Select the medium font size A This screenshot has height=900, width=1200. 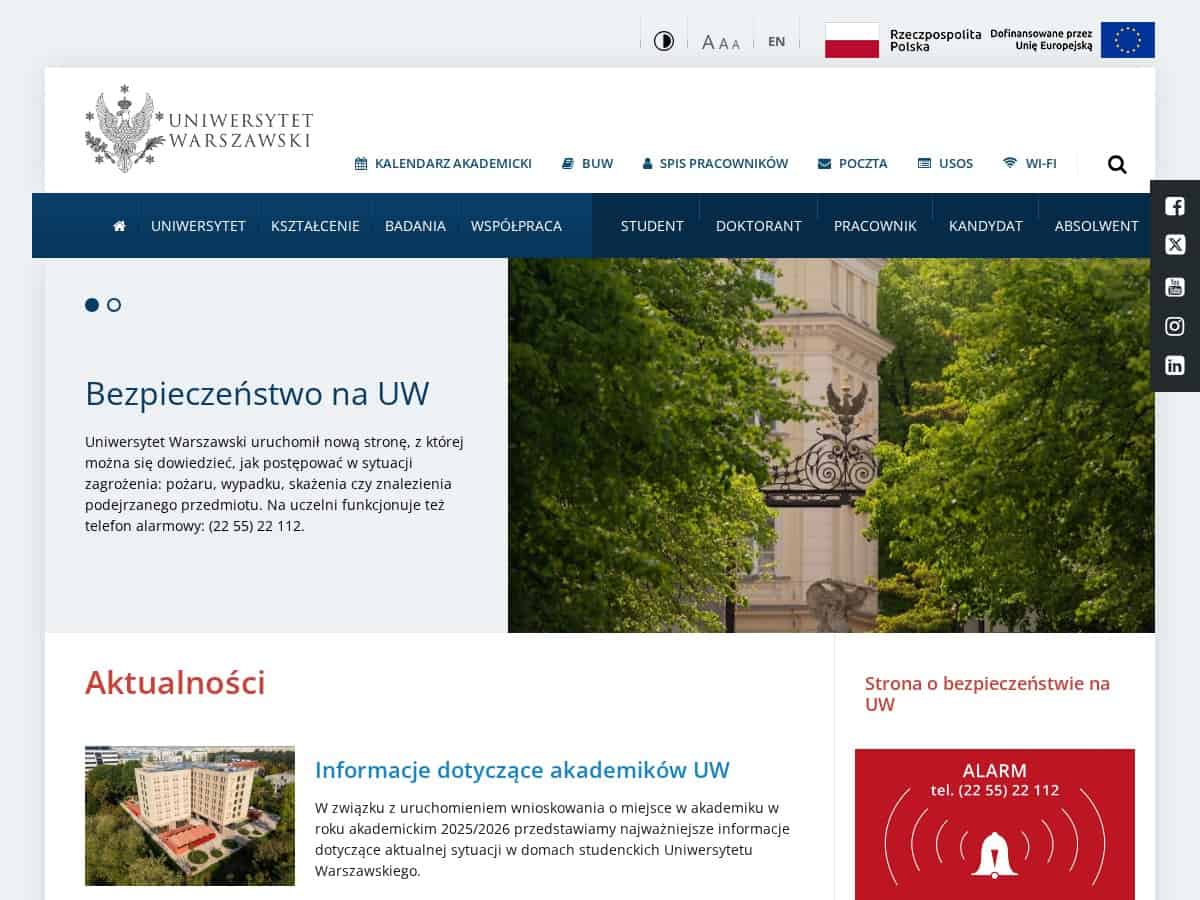coord(724,43)
